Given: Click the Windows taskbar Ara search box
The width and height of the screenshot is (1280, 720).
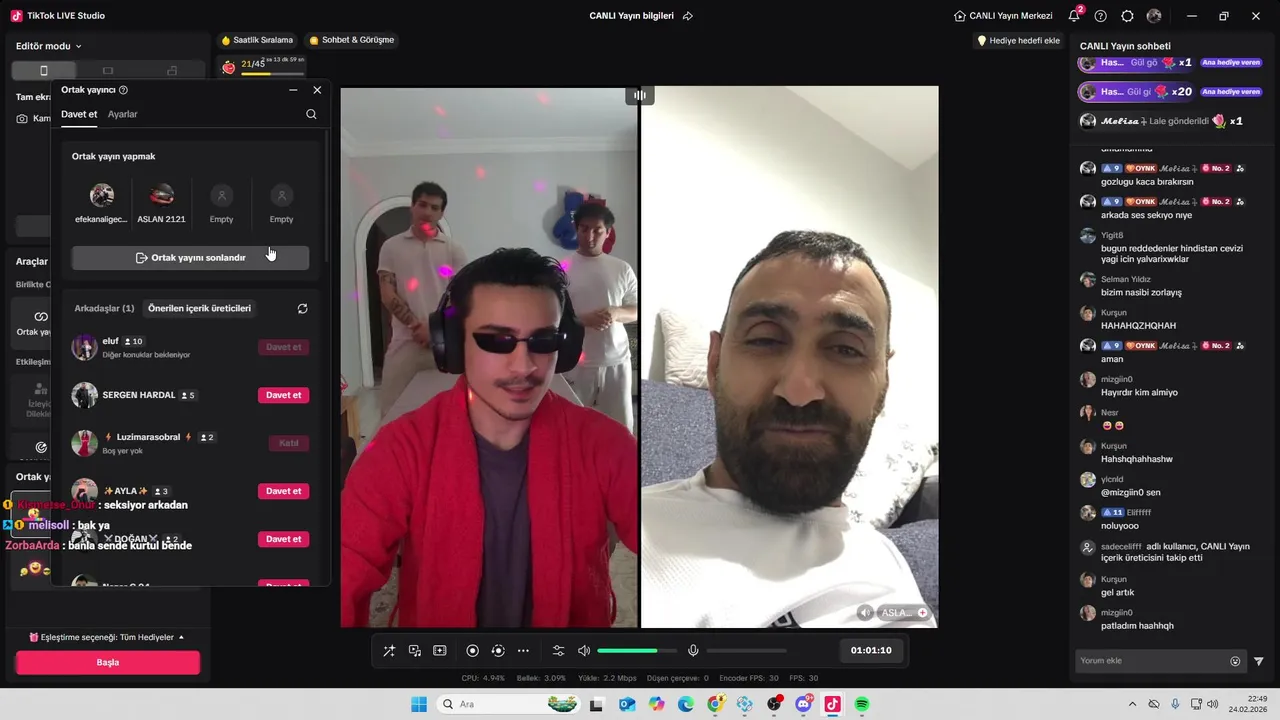Looking at the screenshot, I should click(x=508, y=704).
